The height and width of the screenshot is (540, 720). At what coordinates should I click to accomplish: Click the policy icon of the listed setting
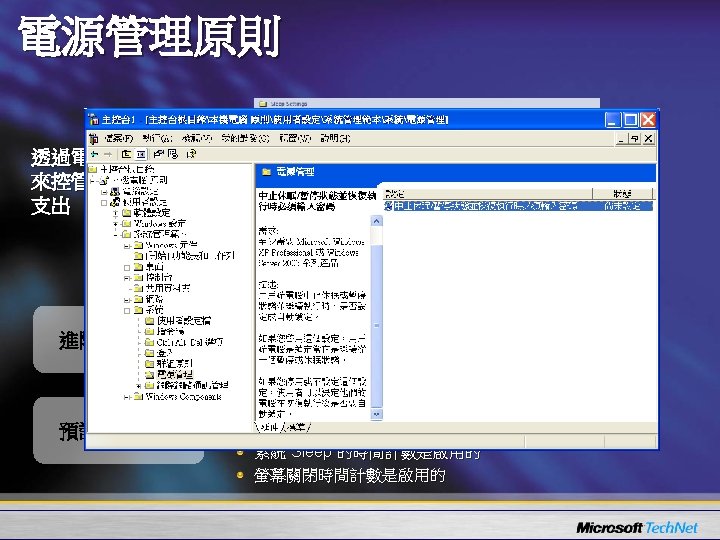pyautogui.click(x=388, y=206)
